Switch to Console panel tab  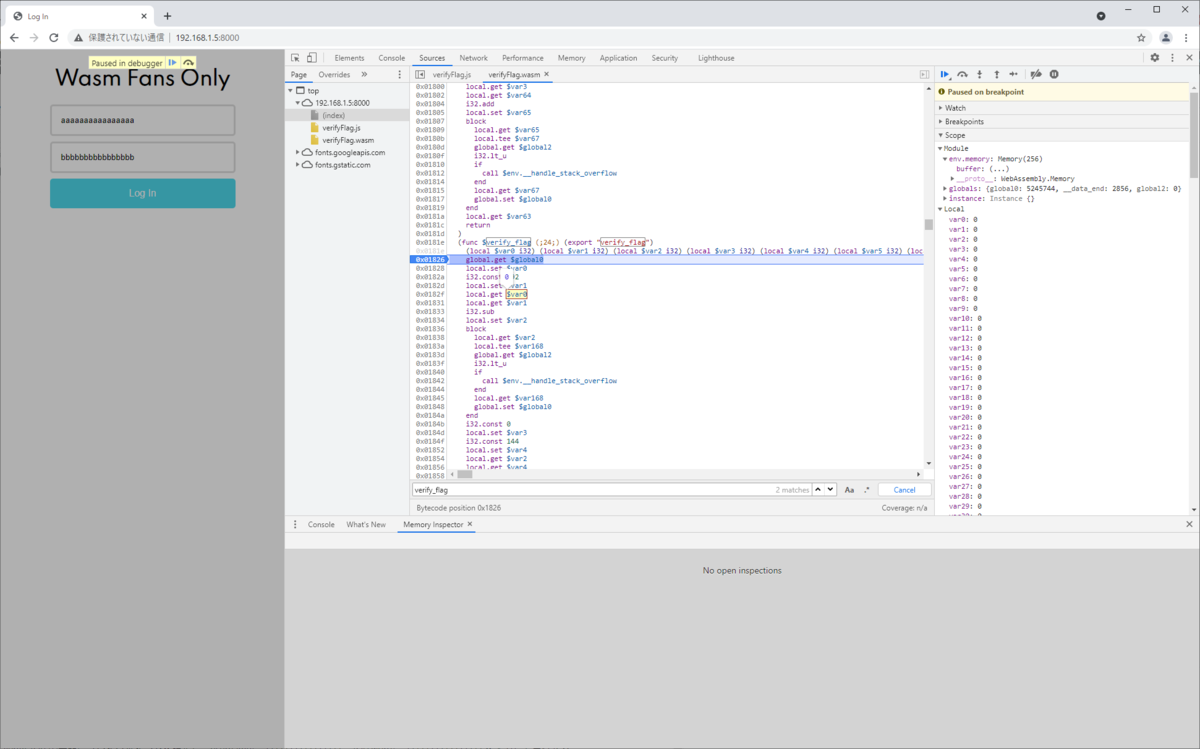(x=391, y=58)
